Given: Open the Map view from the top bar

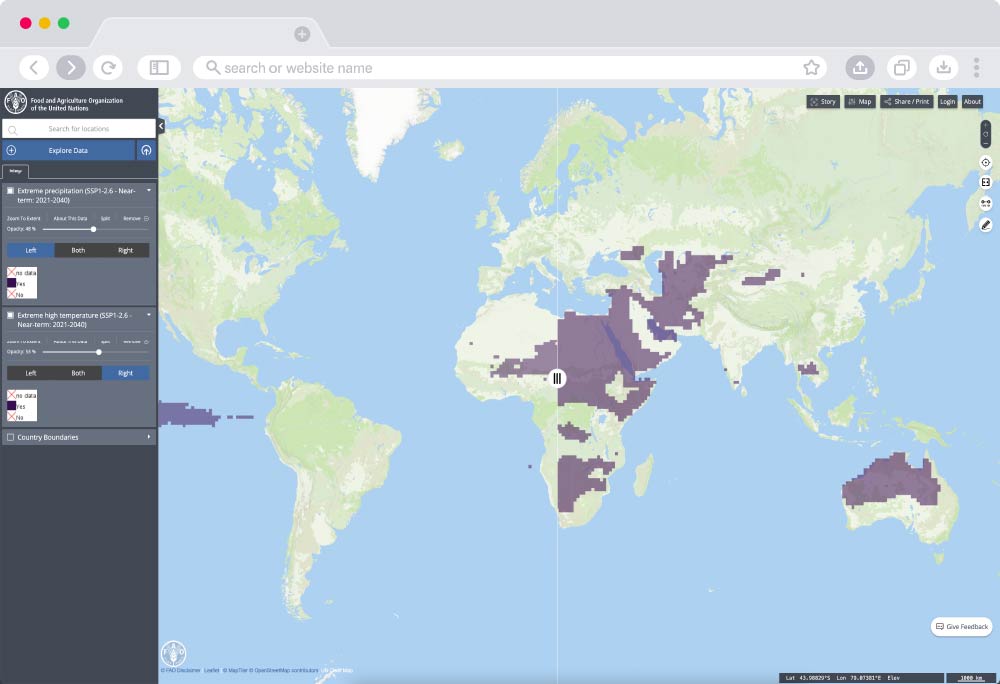Looking at the screenshot, I should [x=860, y=101].
